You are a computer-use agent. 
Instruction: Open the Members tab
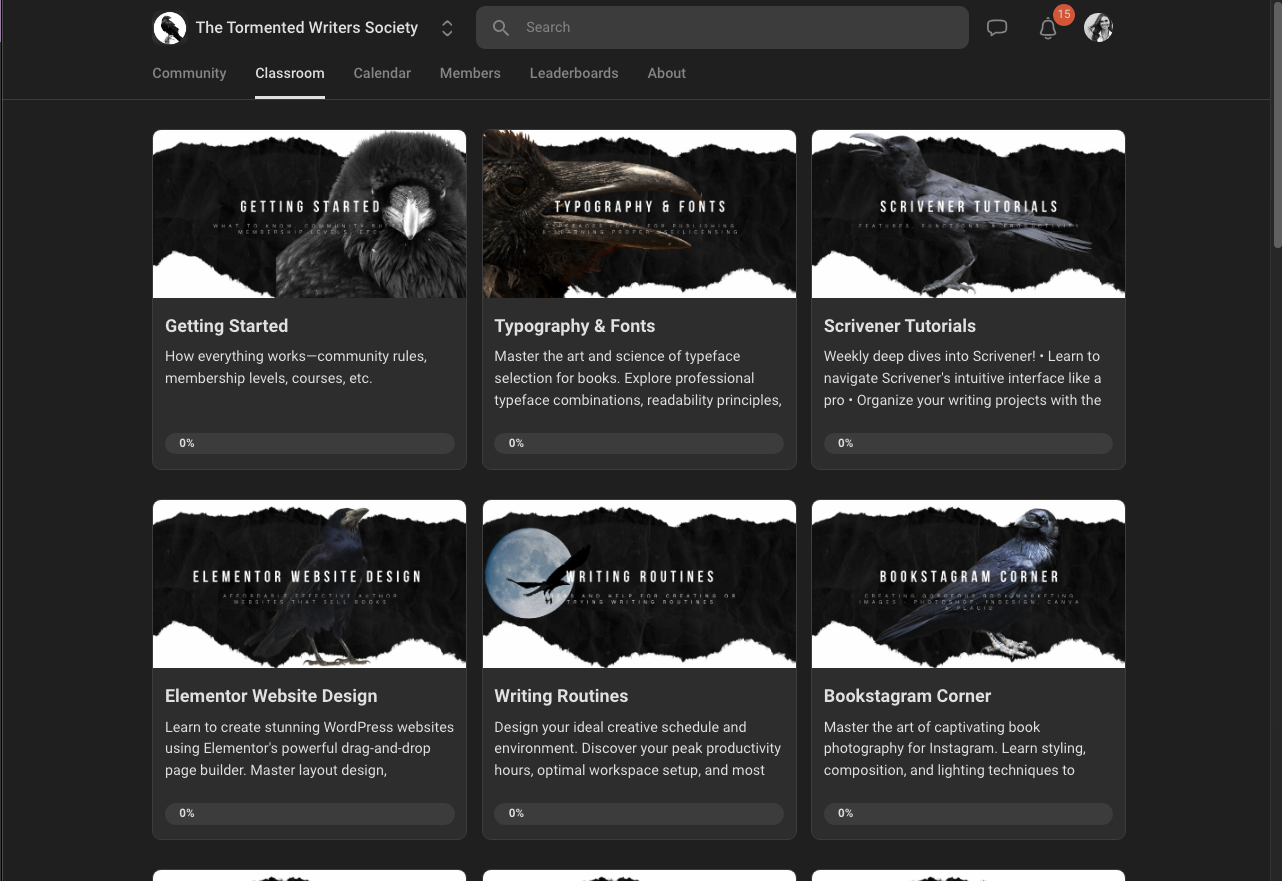(470, 73)
